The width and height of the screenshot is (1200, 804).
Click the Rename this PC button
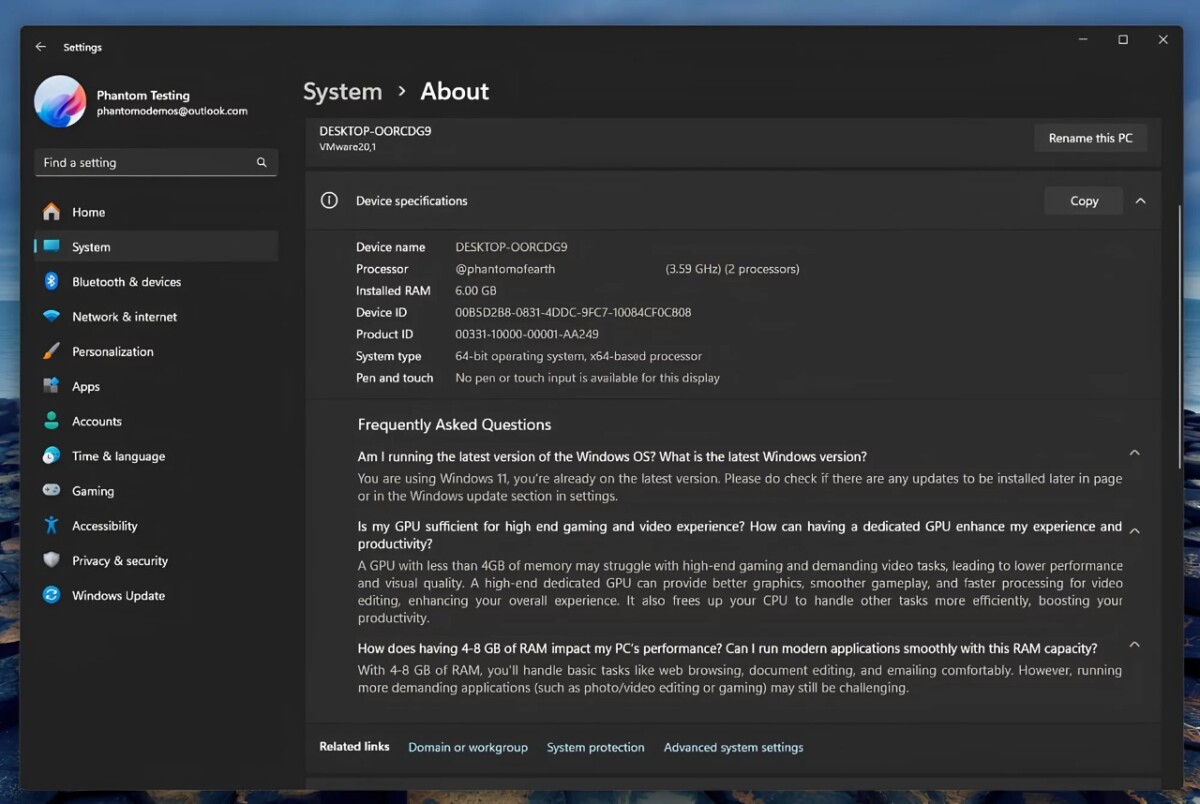[1090, 137]
